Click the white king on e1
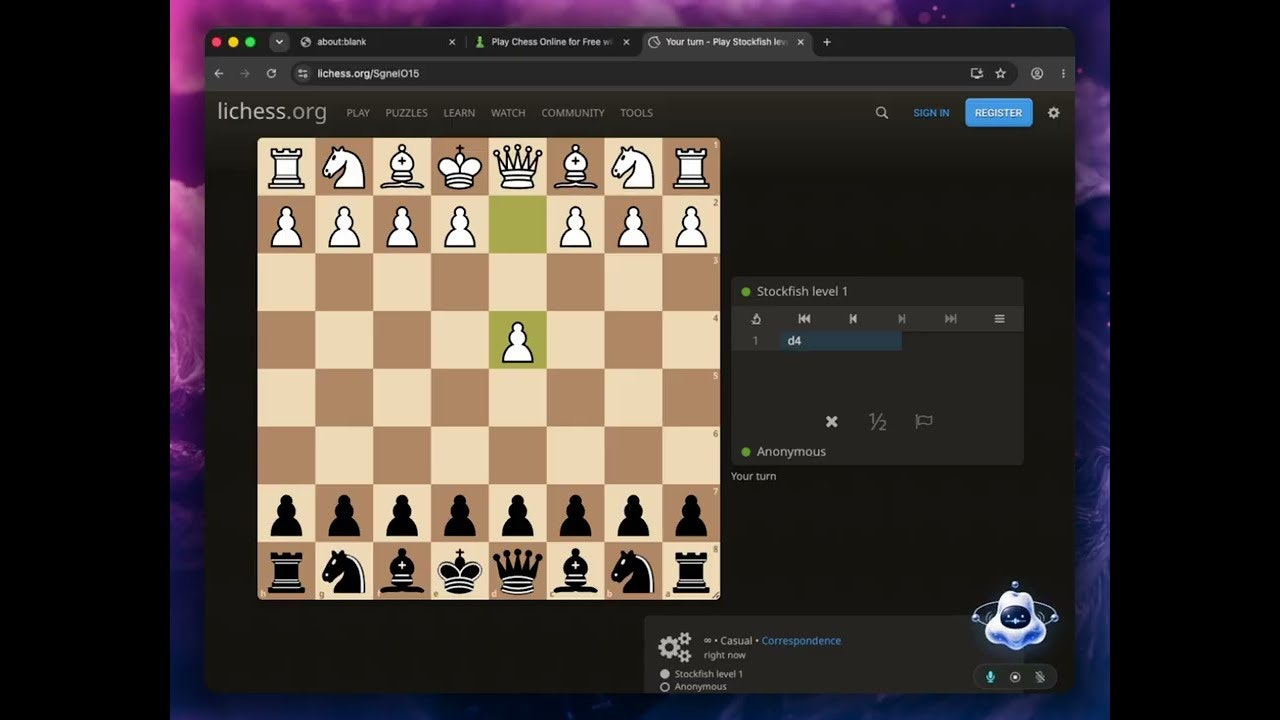This screenshot has width=1280, height=720. pyautogui.click(x=460, y=167)
